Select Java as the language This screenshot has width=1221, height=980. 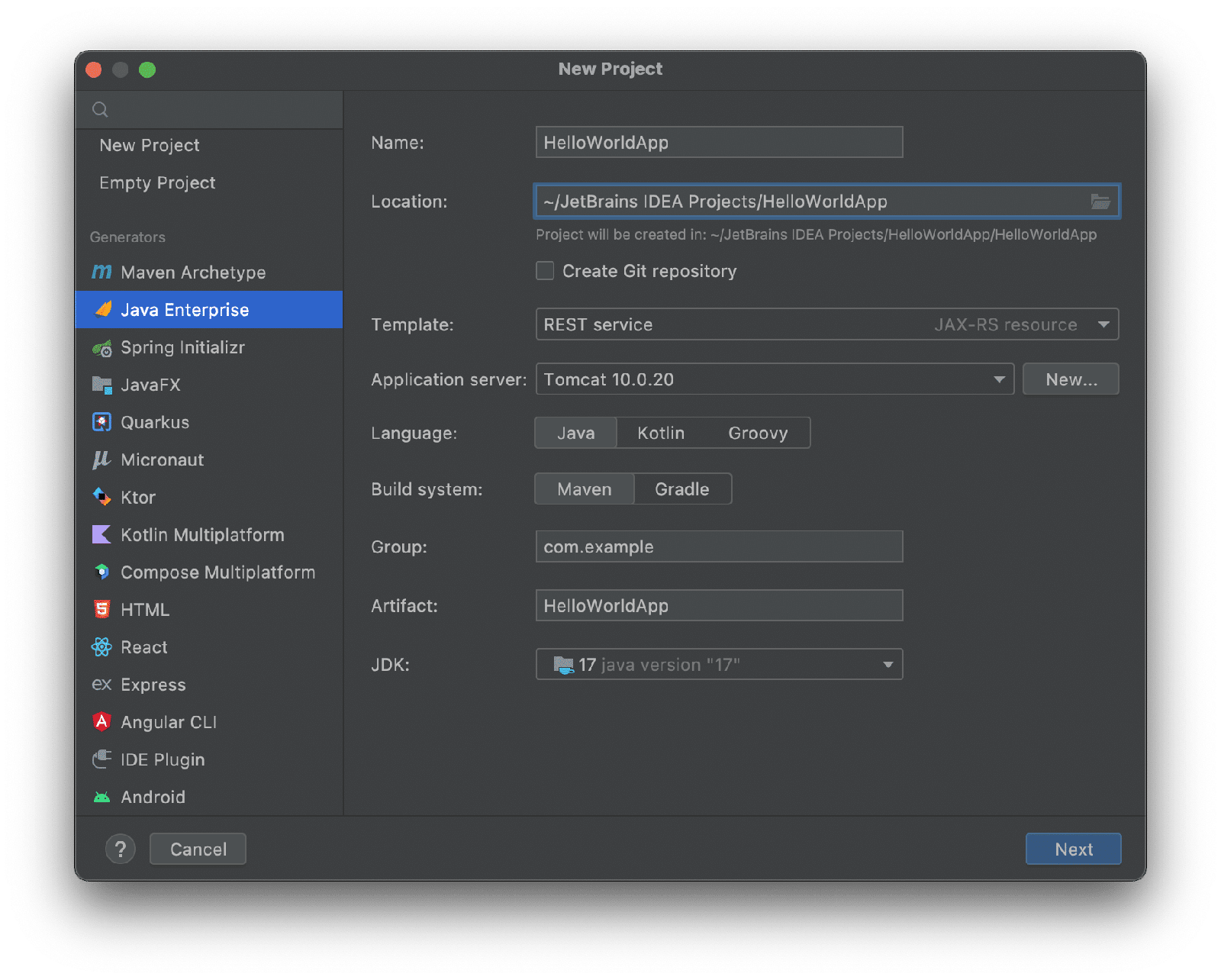coord(575,433)
